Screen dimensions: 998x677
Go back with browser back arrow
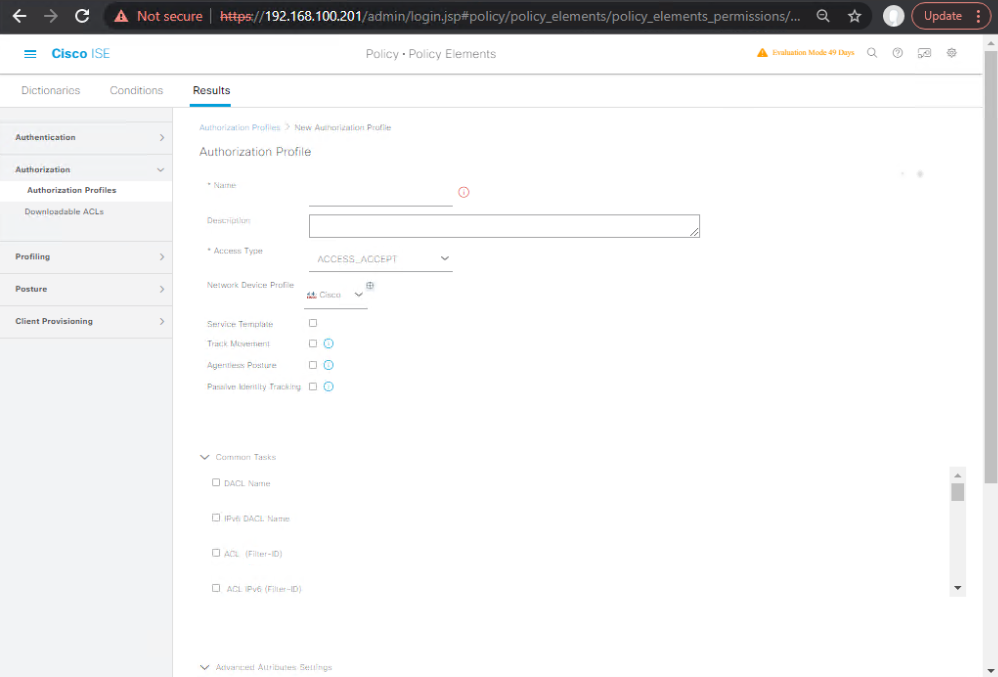(x=20, y=16)
